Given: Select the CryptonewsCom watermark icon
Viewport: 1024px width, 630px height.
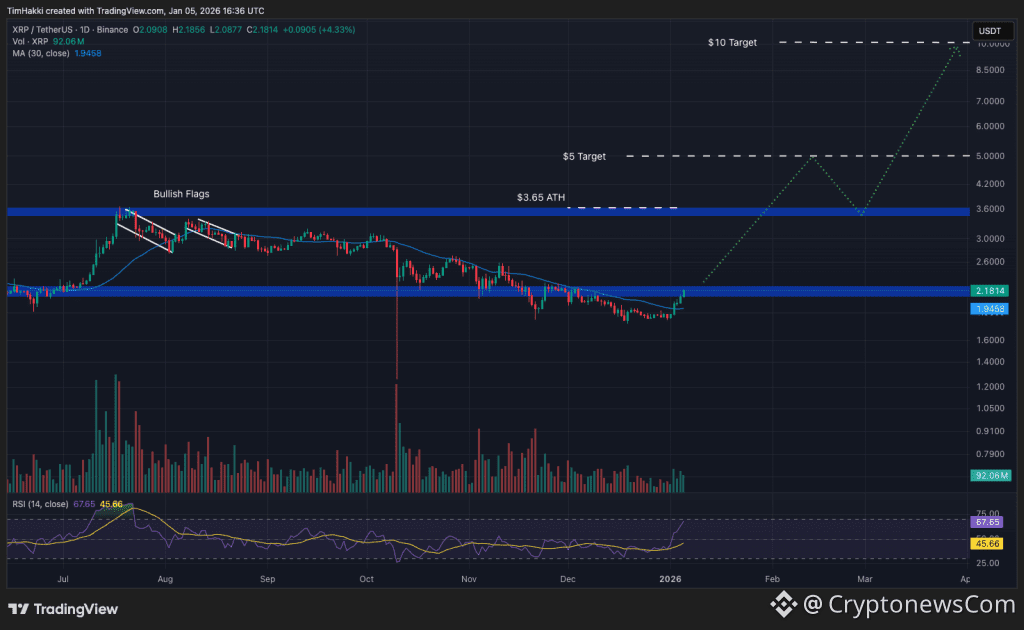Looking at the screenshot, I should point(781,605).
